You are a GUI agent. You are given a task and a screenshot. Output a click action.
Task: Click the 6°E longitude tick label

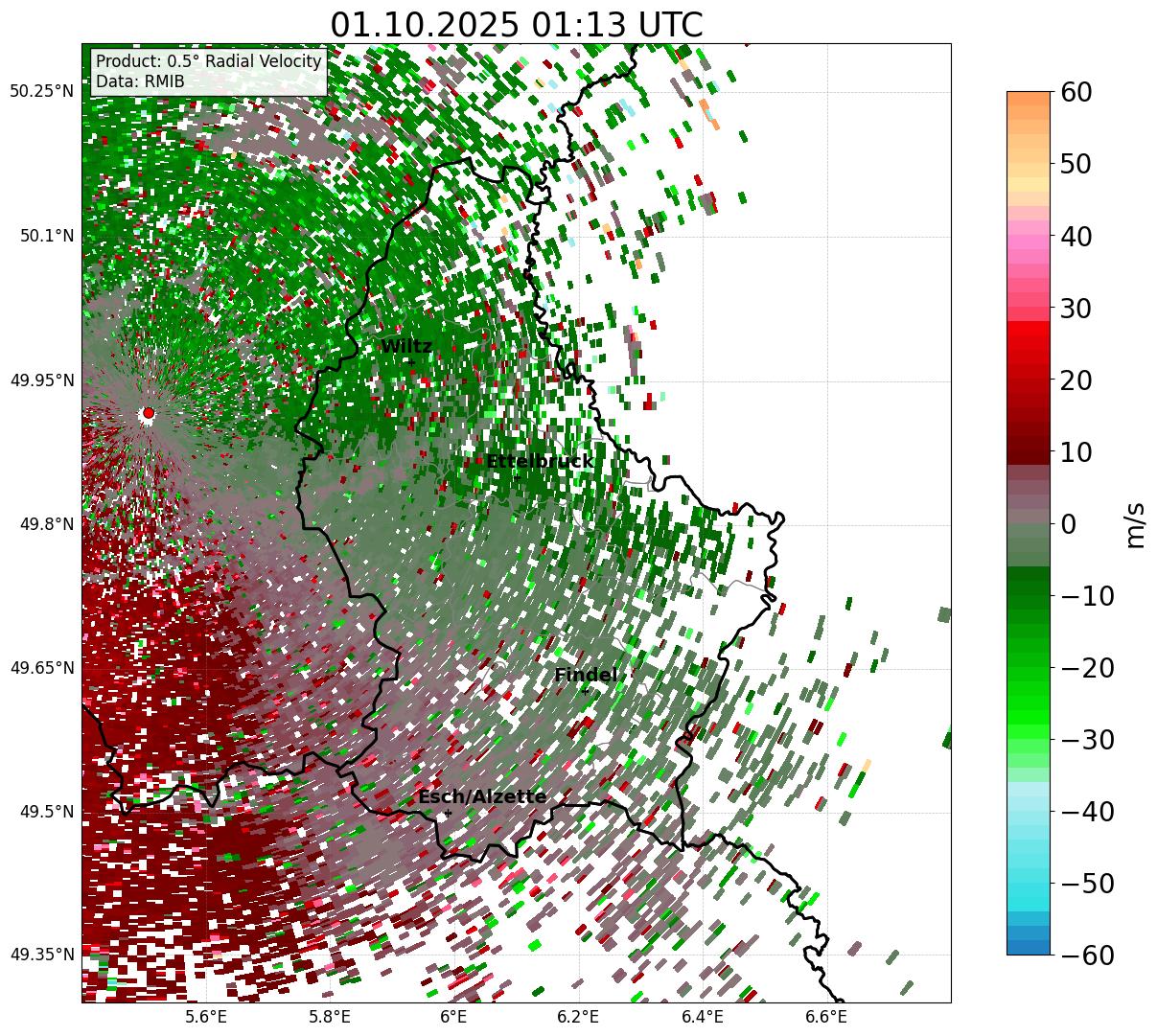point(453,1017)
